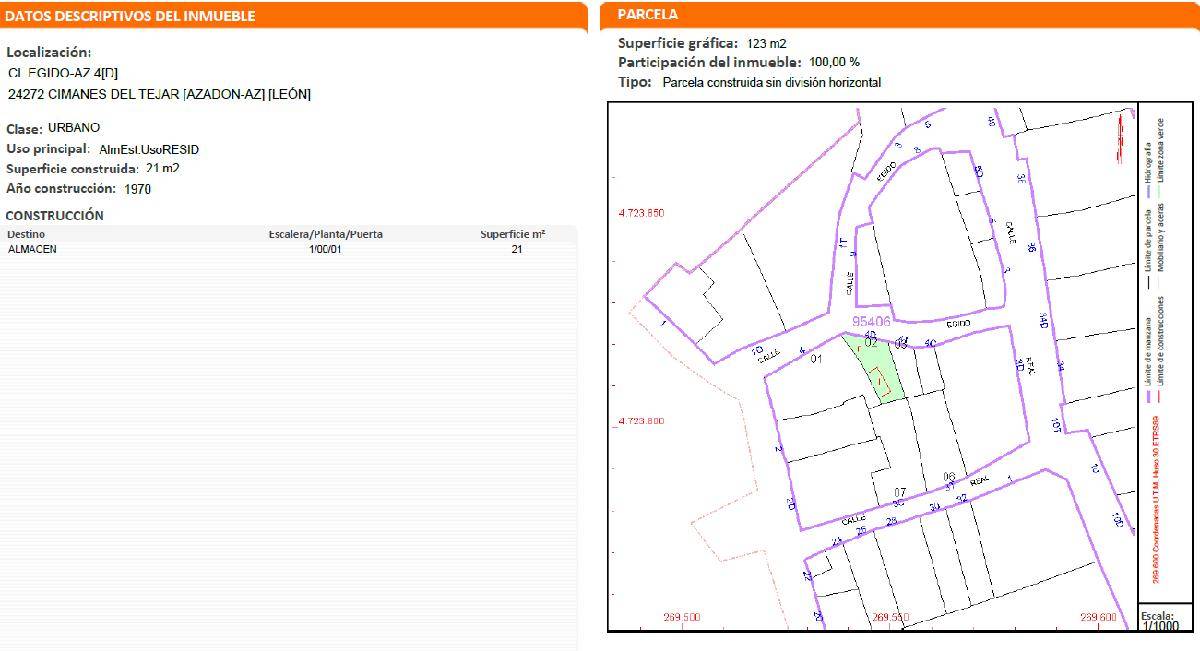1200x651 pixels.
Task: Open the DATOS DESCRIPTIVOS DEL INMUEBLE header
Action: coord(131,16)
